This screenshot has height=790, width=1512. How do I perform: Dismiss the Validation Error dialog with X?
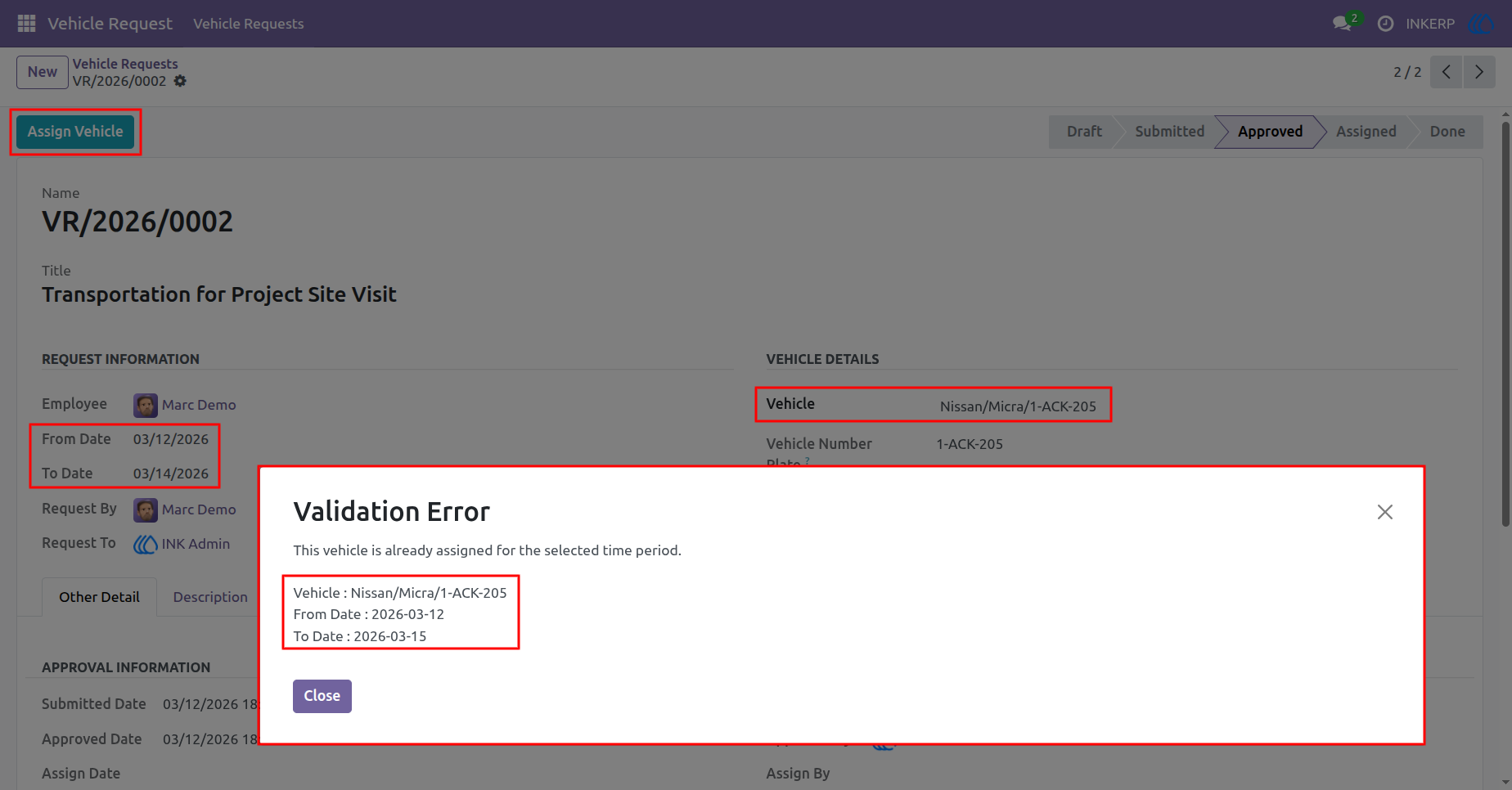(x=1384, y=512)
